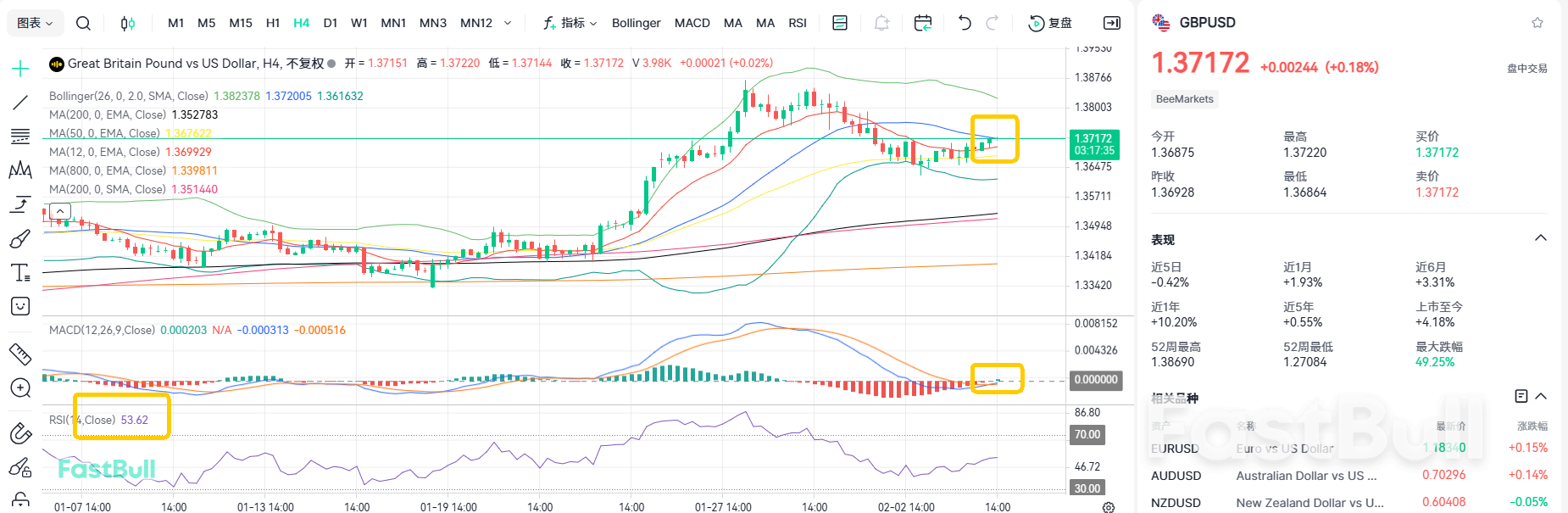Screen dimensions: 1568x513
Task: Open the AUDUSD related symbol row
Action: click(1349, 475)
